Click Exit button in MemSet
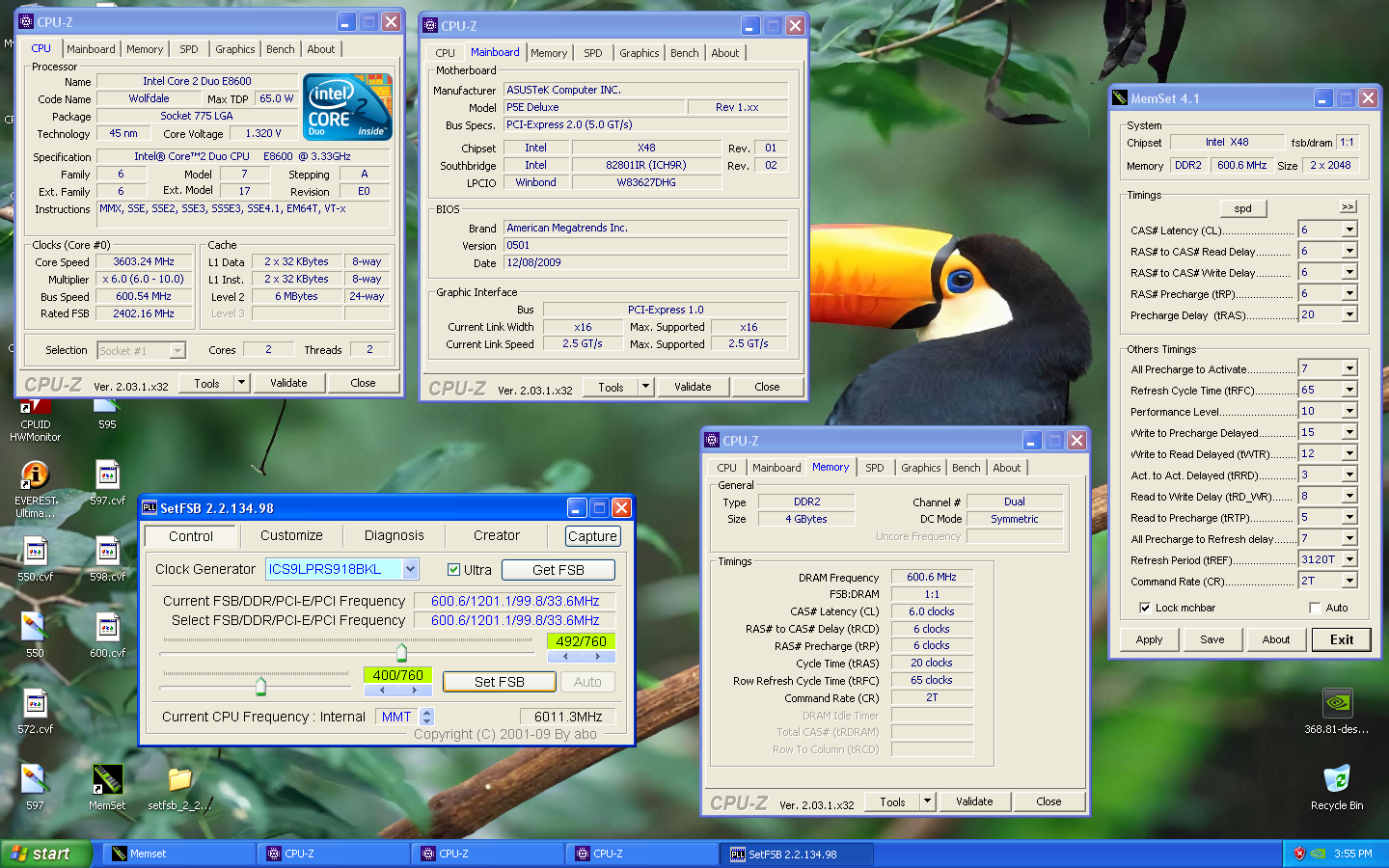This screenshot has width=1389, height=868. (x=1342, y=639)
